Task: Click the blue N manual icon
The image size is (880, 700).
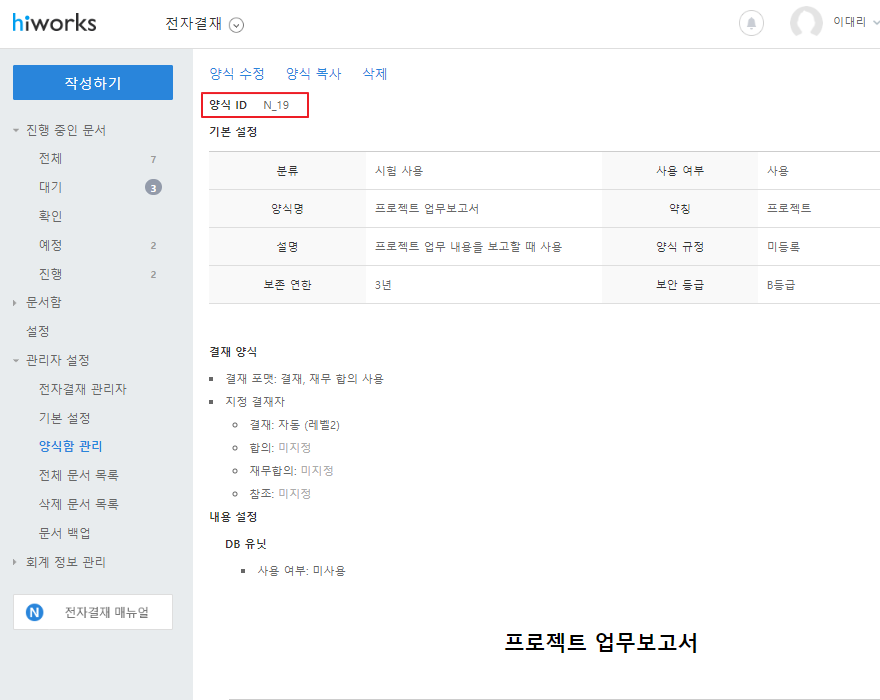Action: [x=35, y=612]
